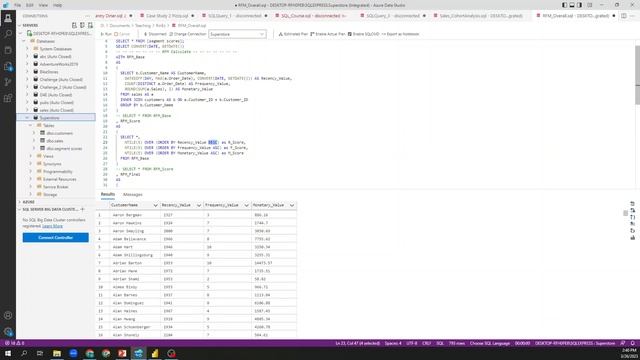The width and height of the screenshot is (640, 360).
Task: Click the errors and warnings status icon
Action: [15, 343]
